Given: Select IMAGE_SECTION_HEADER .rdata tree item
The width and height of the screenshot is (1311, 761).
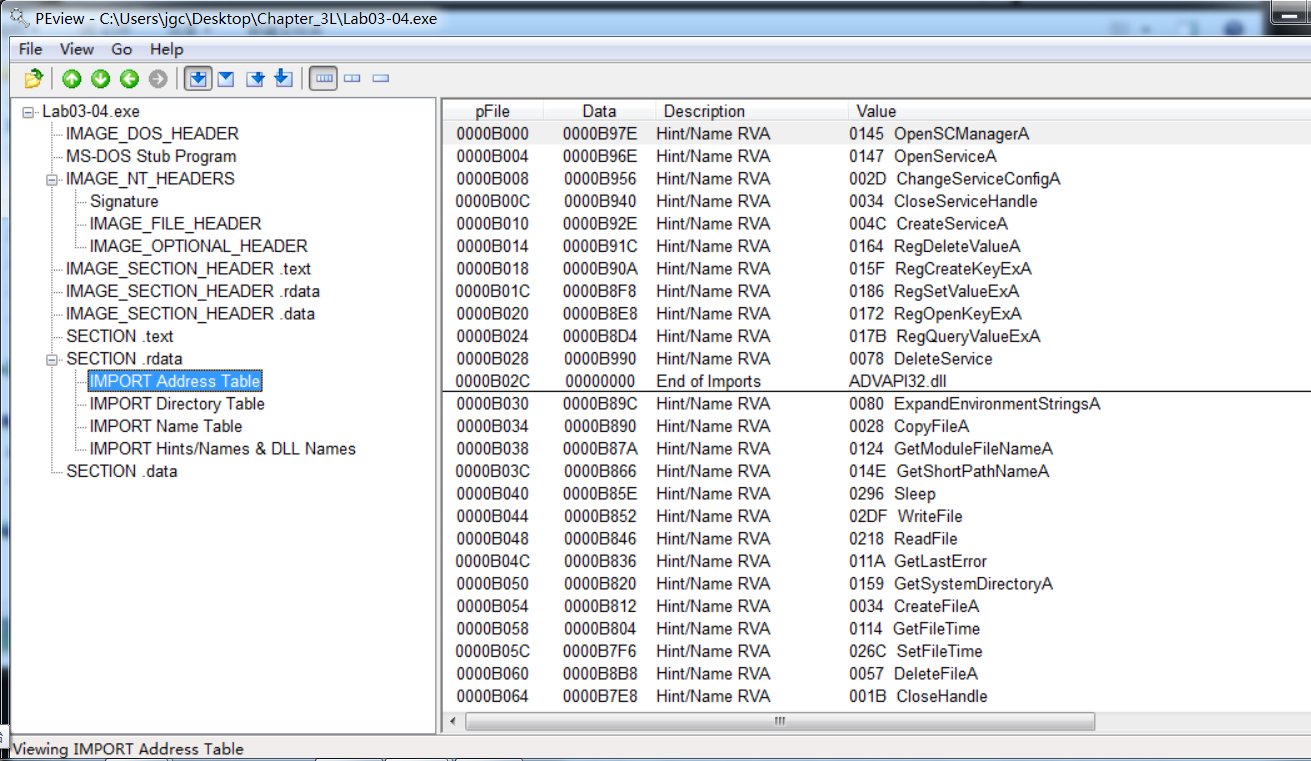Looking at the screenshot, I should (x=193, y=291).
